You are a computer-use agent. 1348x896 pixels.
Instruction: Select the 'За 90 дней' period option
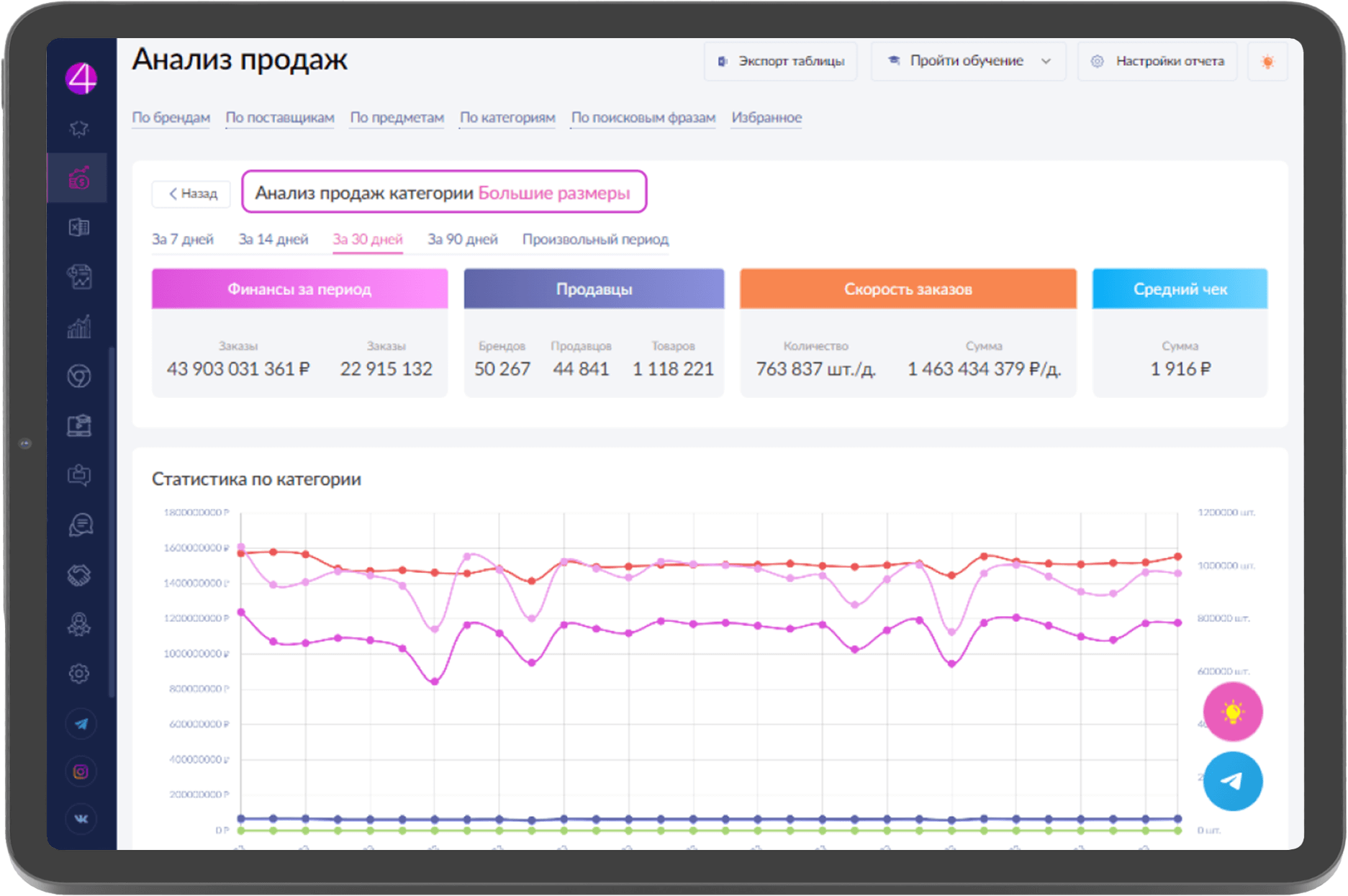coord(463,239)
